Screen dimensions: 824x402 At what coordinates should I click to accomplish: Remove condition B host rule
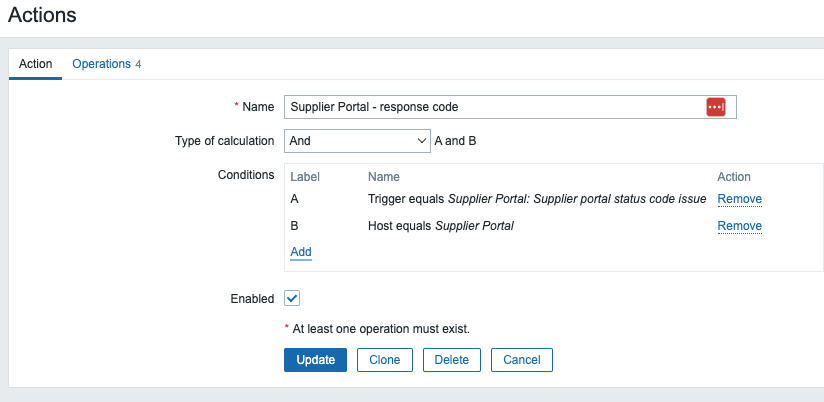(739, 226)
